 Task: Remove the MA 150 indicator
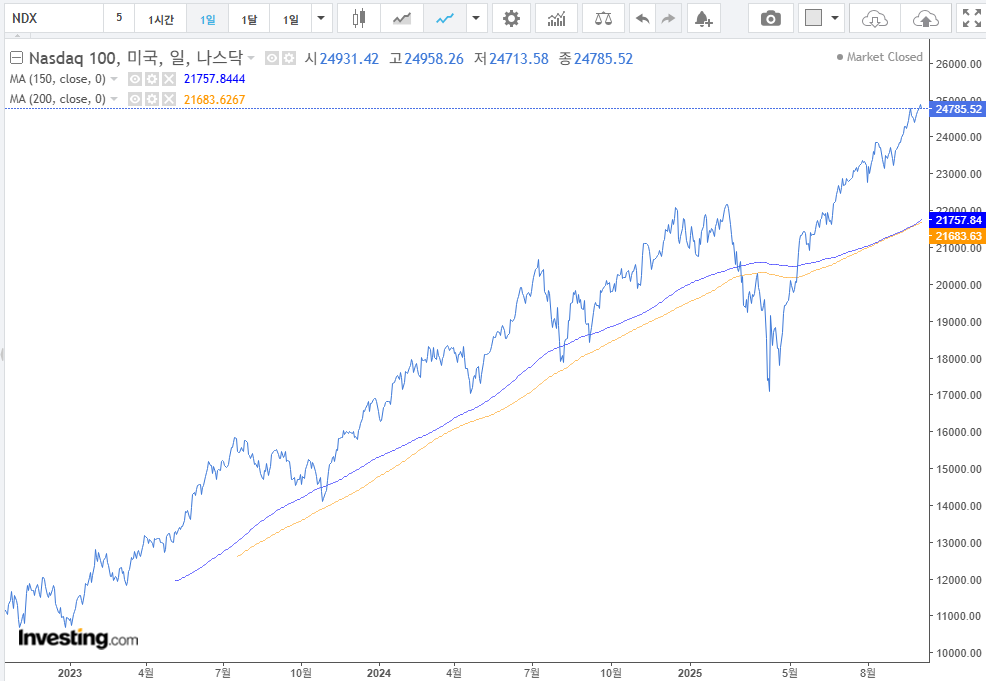169,79
